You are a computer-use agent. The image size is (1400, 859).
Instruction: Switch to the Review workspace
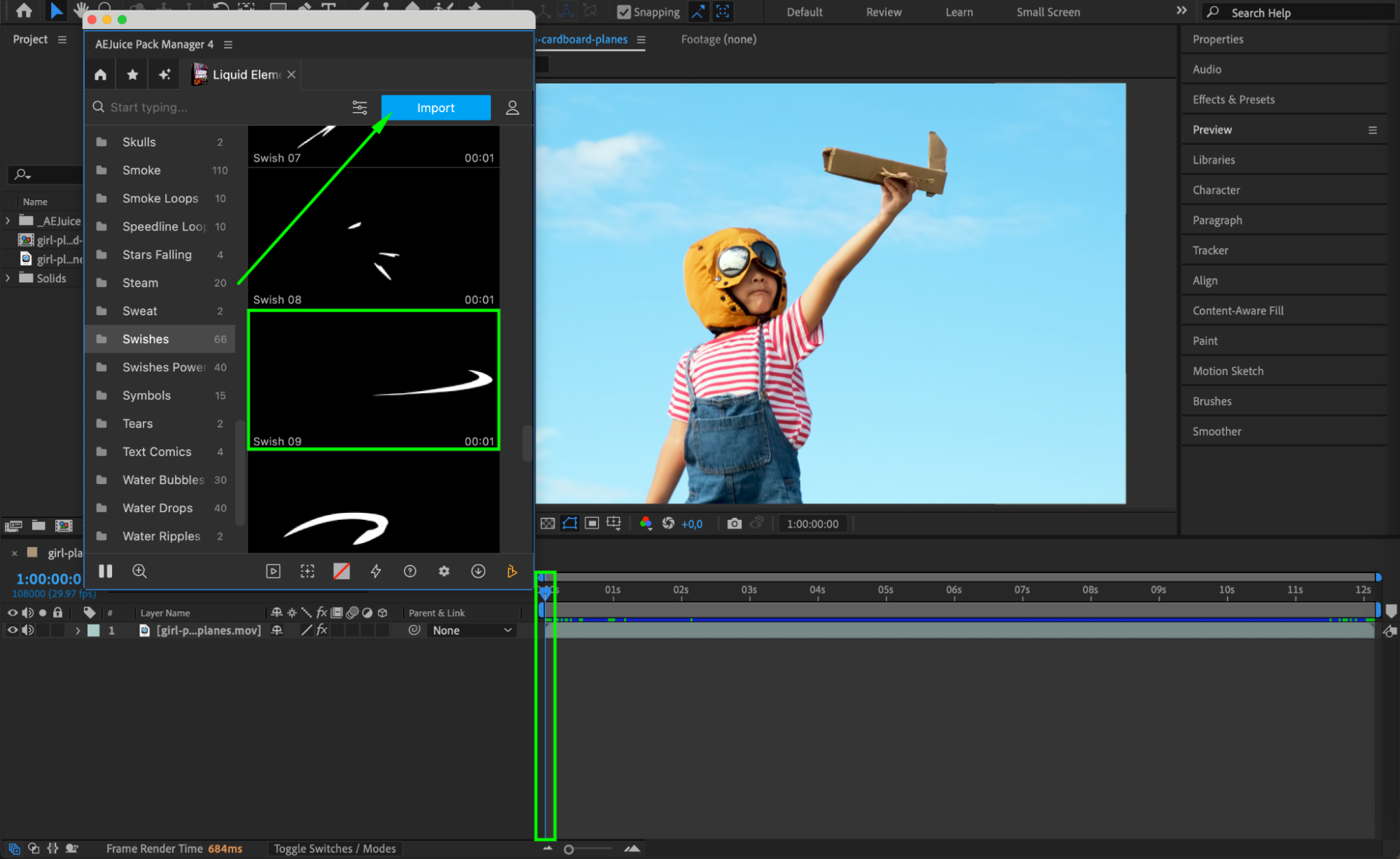click(883, 12)
